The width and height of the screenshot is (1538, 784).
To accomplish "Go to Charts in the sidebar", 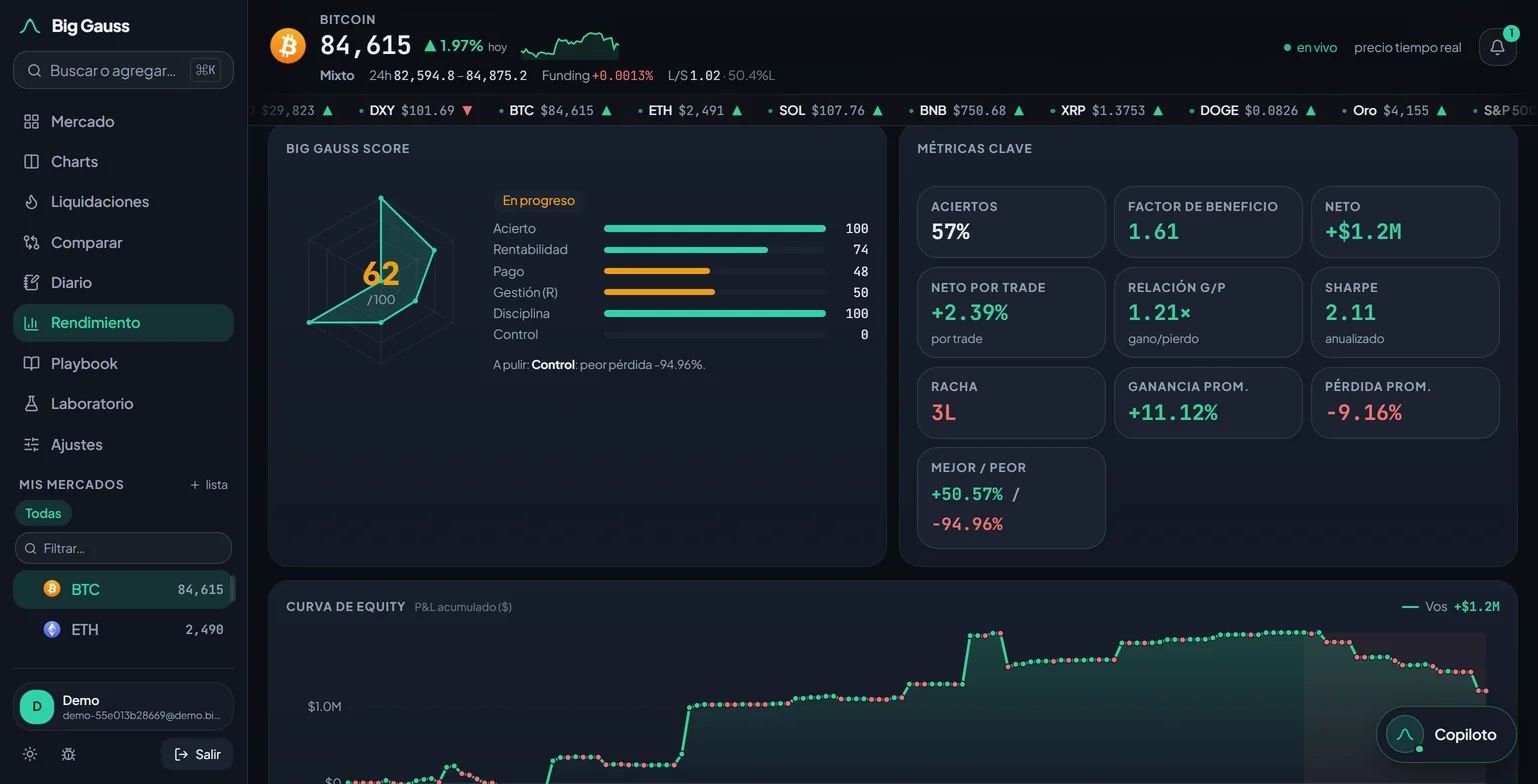I will (123, 161).
